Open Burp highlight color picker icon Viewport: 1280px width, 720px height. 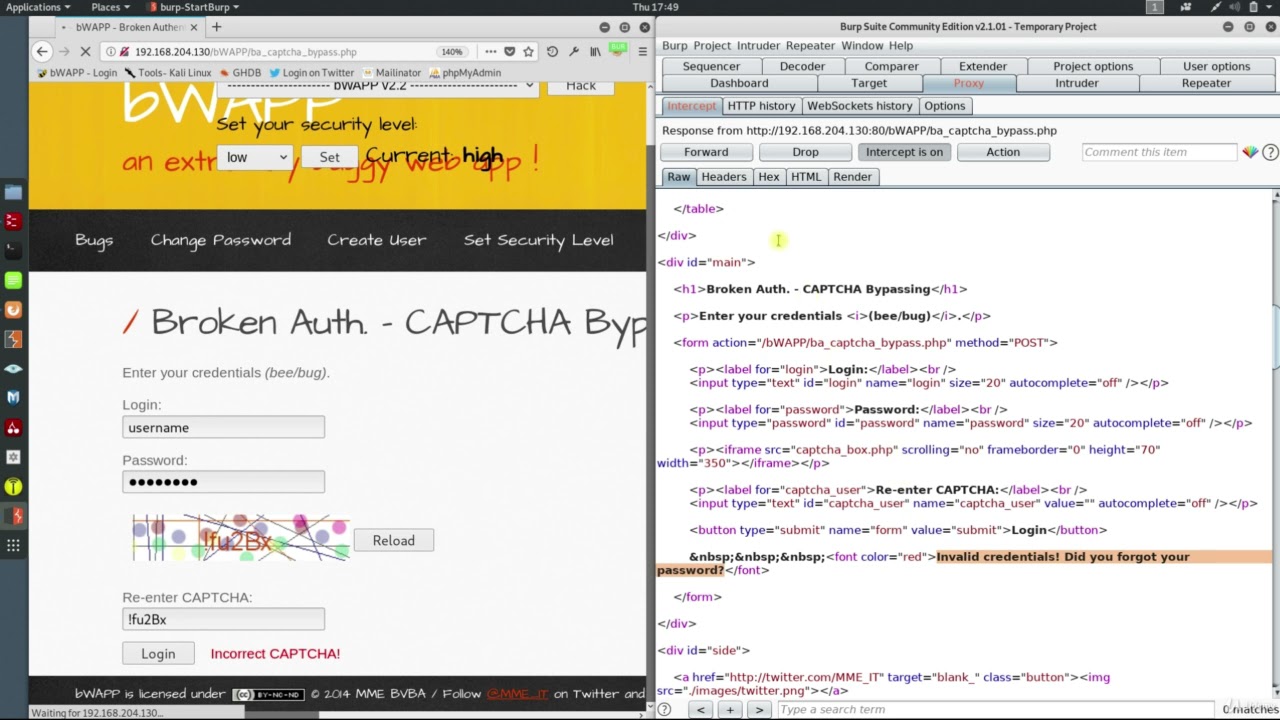(x=1250, y=152)
